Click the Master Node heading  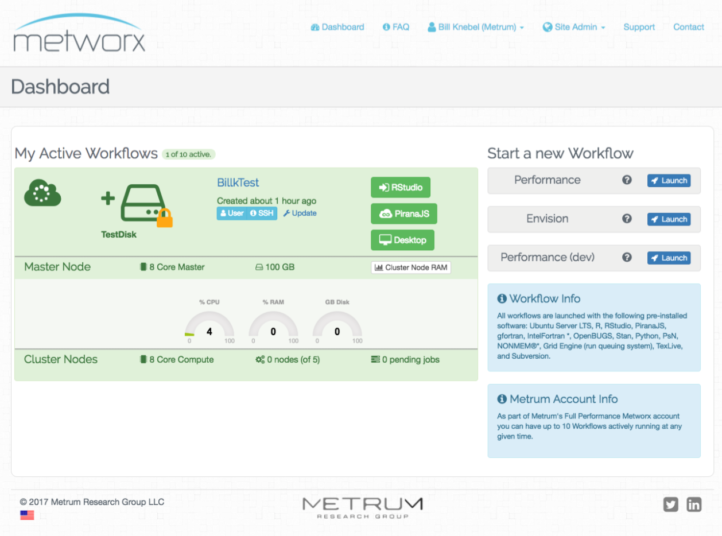pos(57,267)
